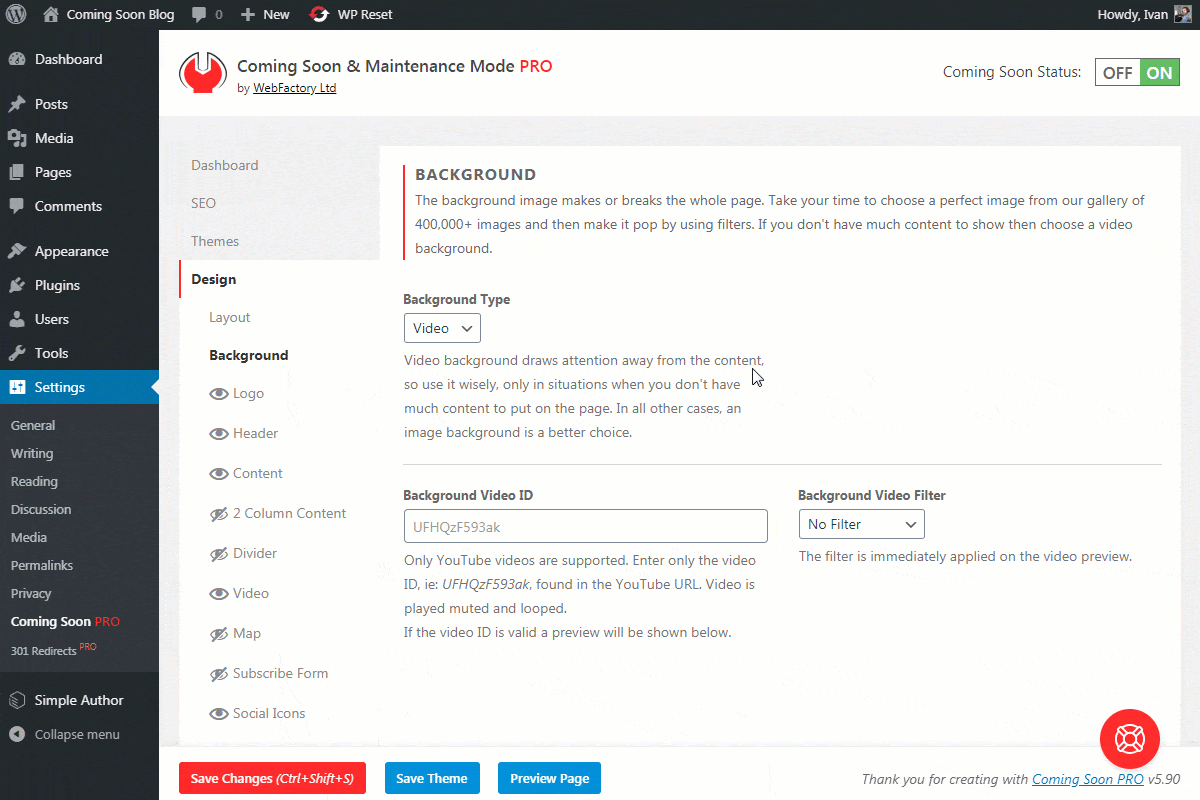Toggle visibility eye for Content module
Viewport: 1200px width, 800px height.
tap(219, 474)
